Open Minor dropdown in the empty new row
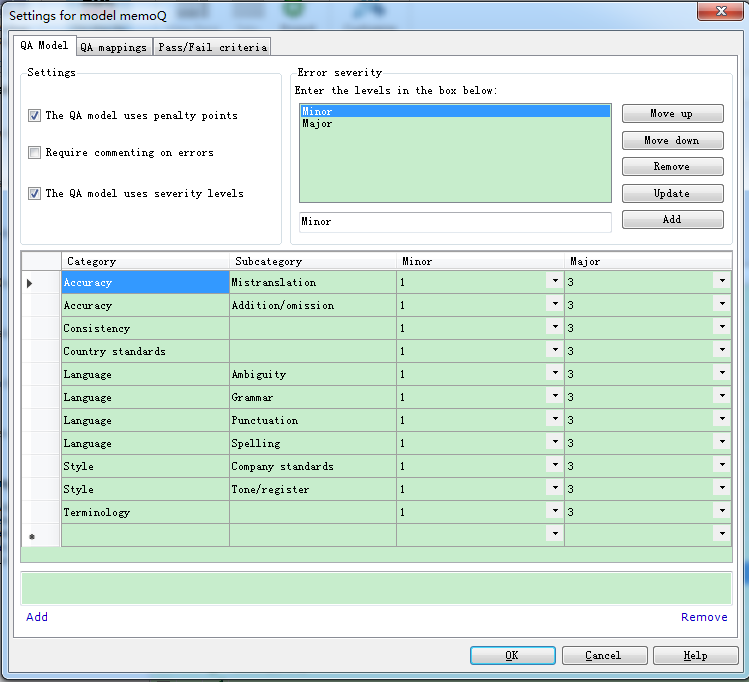This screenshot has height=682, width=749. pyautogui.click(x=555, y=533)
